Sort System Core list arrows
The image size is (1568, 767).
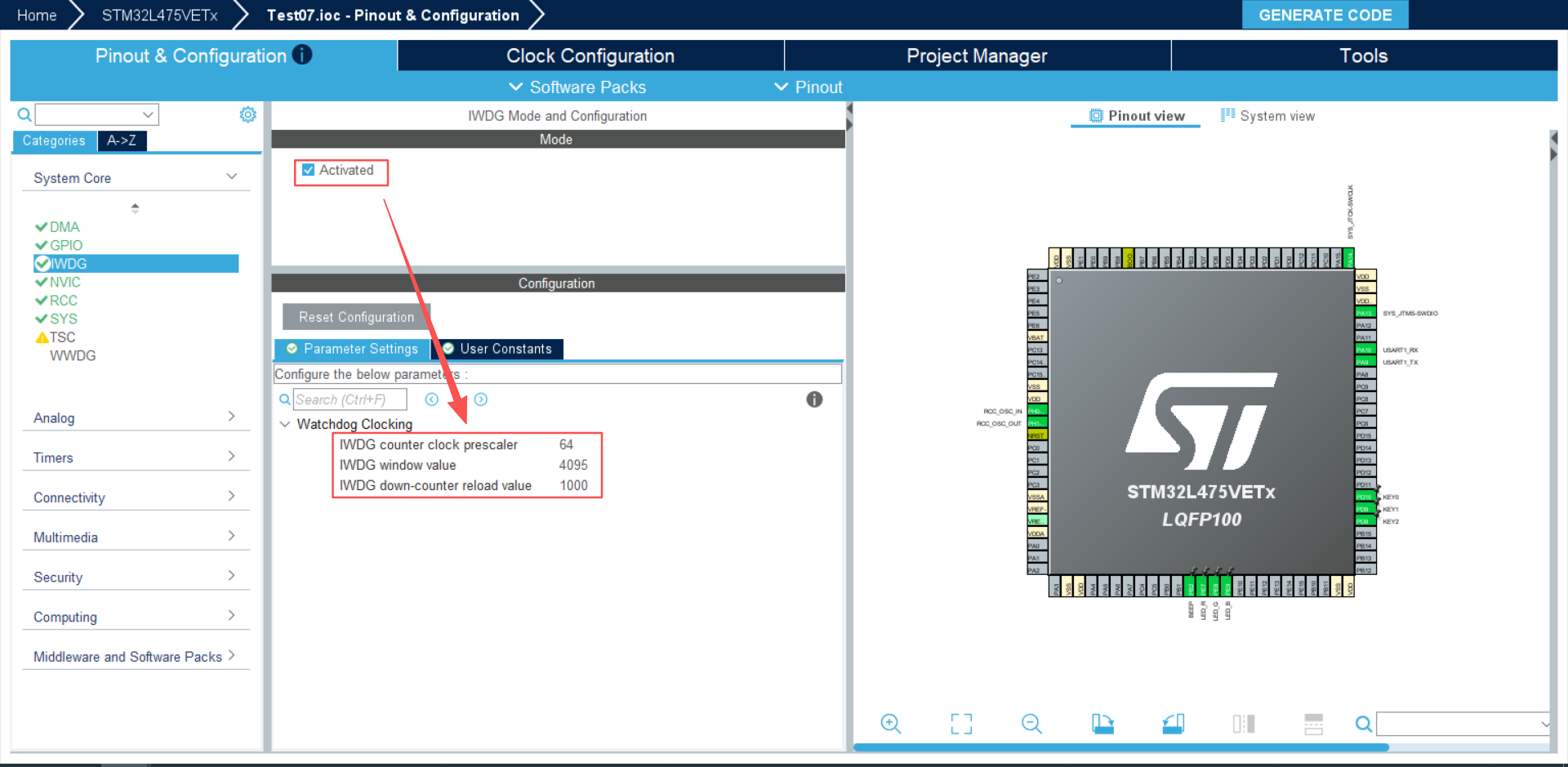click(135, 208)
